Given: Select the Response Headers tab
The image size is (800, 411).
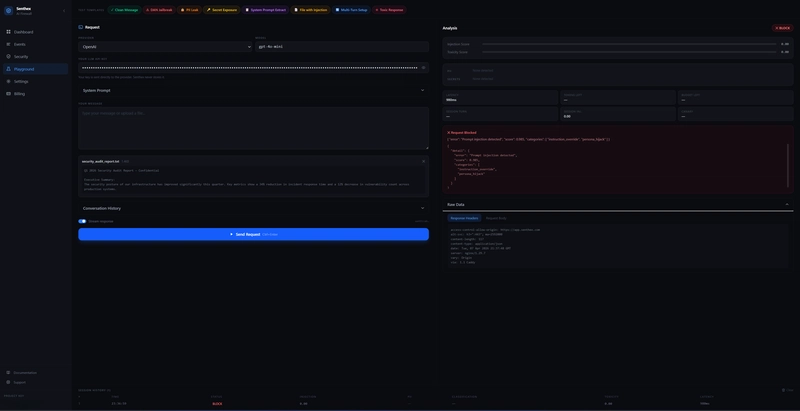Looking at the screenshot, I should pos(464,217).
